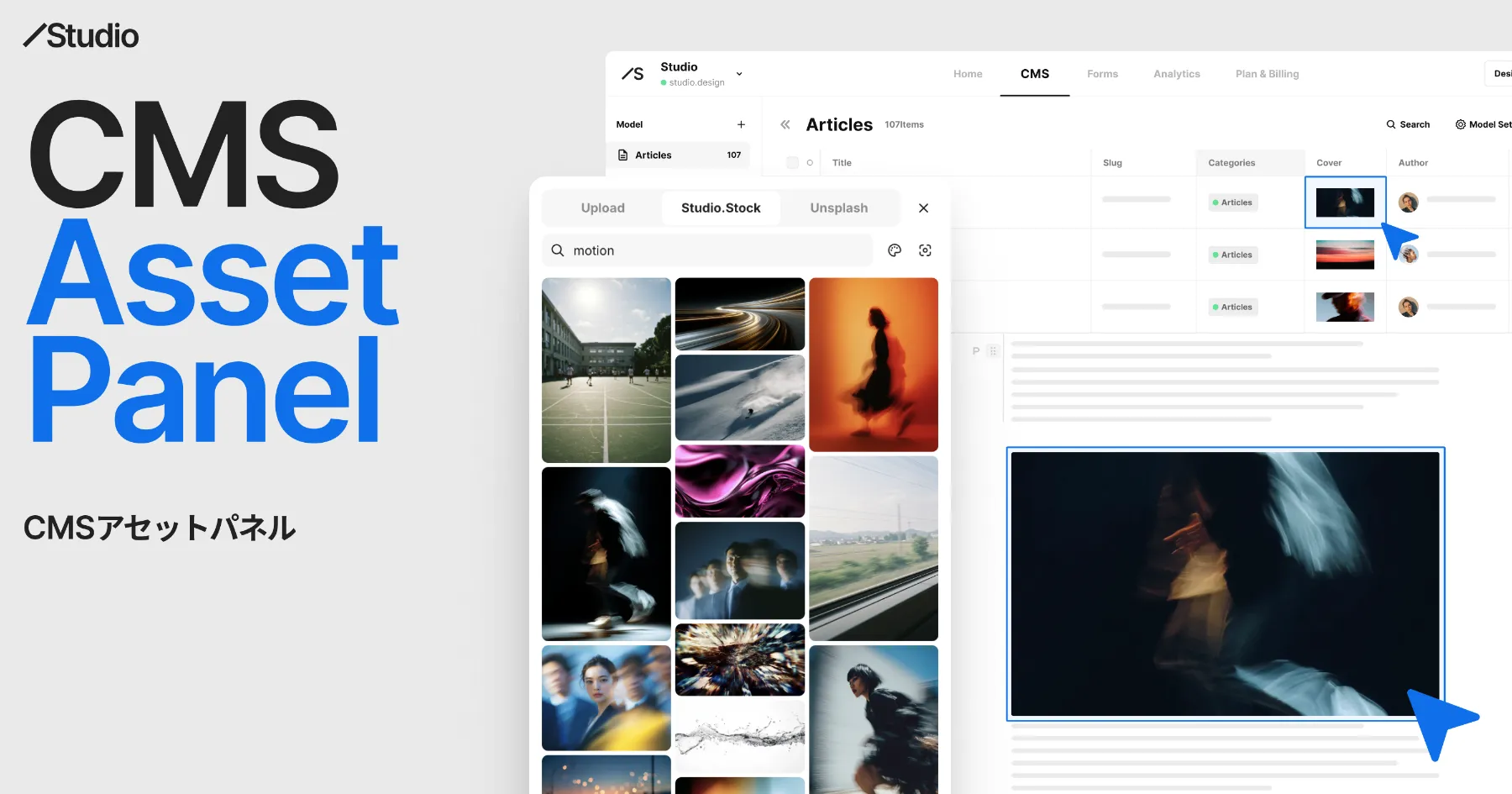
Task: Click the Articles category tag in the third row
Action: tap(1233, 307)
